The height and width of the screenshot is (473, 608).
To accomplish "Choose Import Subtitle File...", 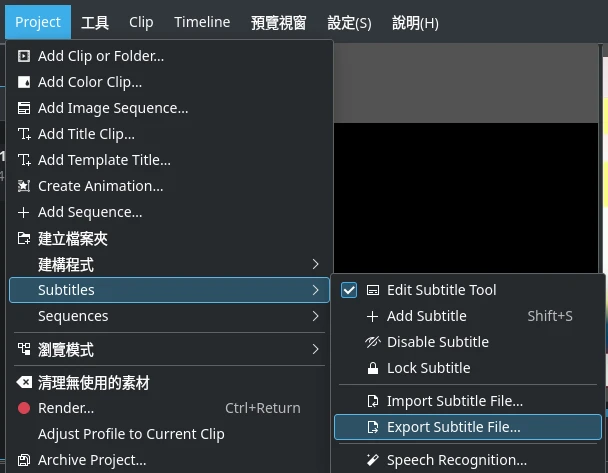I will pos(454,401).
